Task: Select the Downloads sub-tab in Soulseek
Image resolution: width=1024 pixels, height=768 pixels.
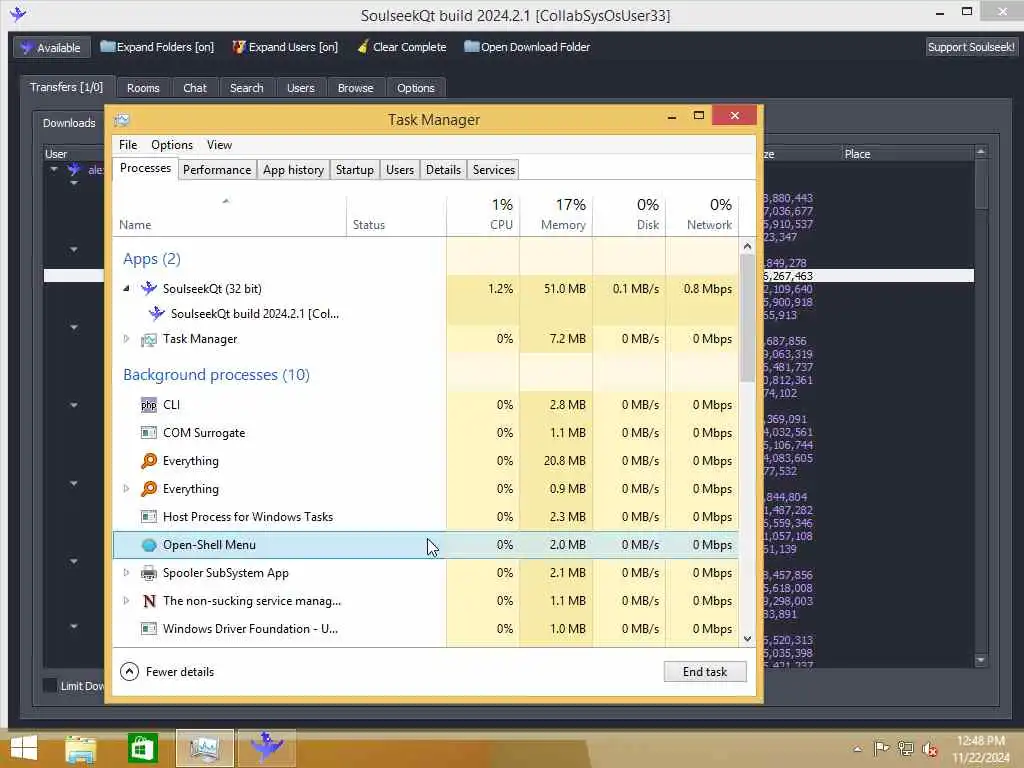Action: [69, 123]
